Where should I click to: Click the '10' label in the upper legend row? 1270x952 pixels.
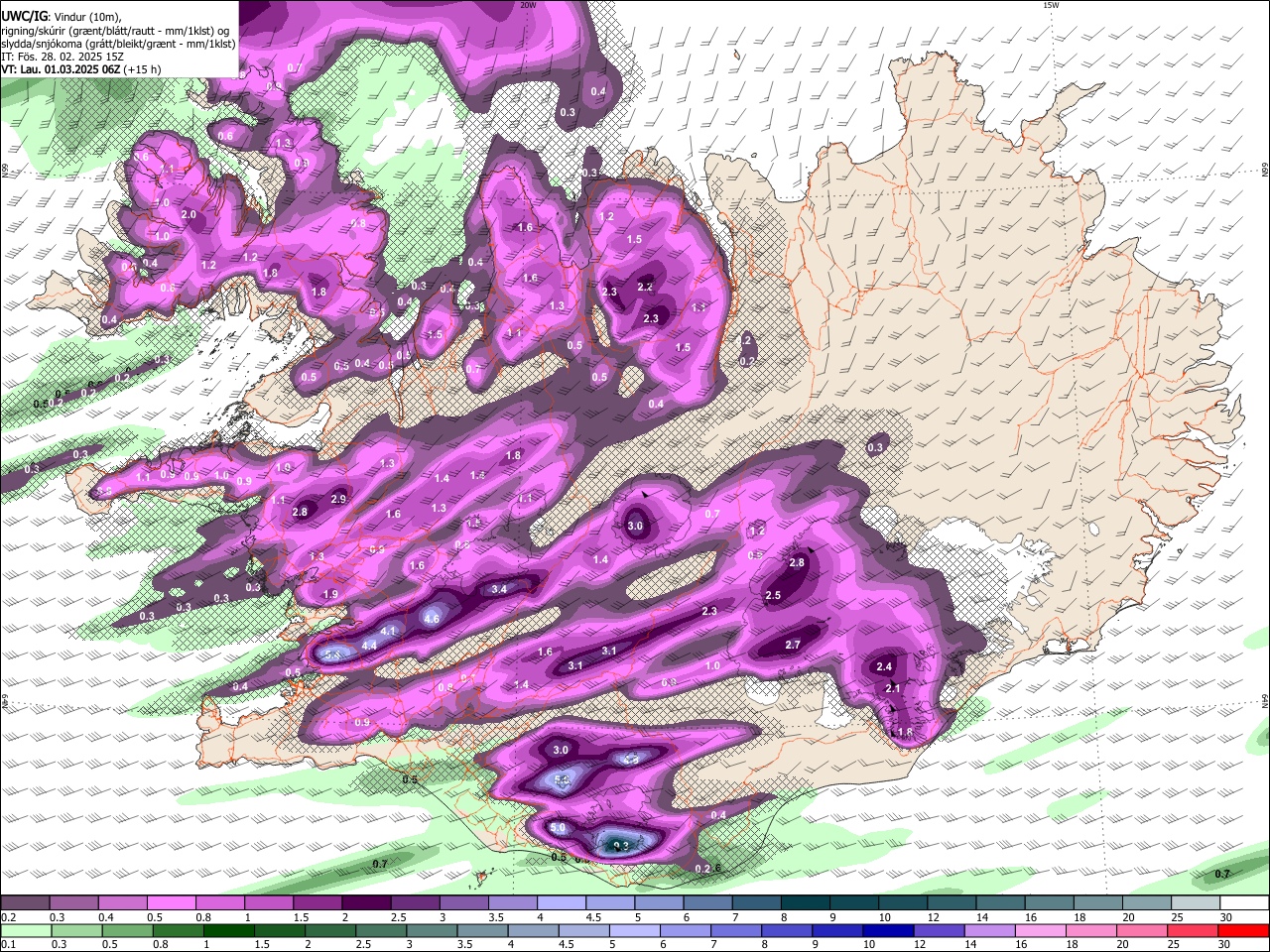pos(883,917)
